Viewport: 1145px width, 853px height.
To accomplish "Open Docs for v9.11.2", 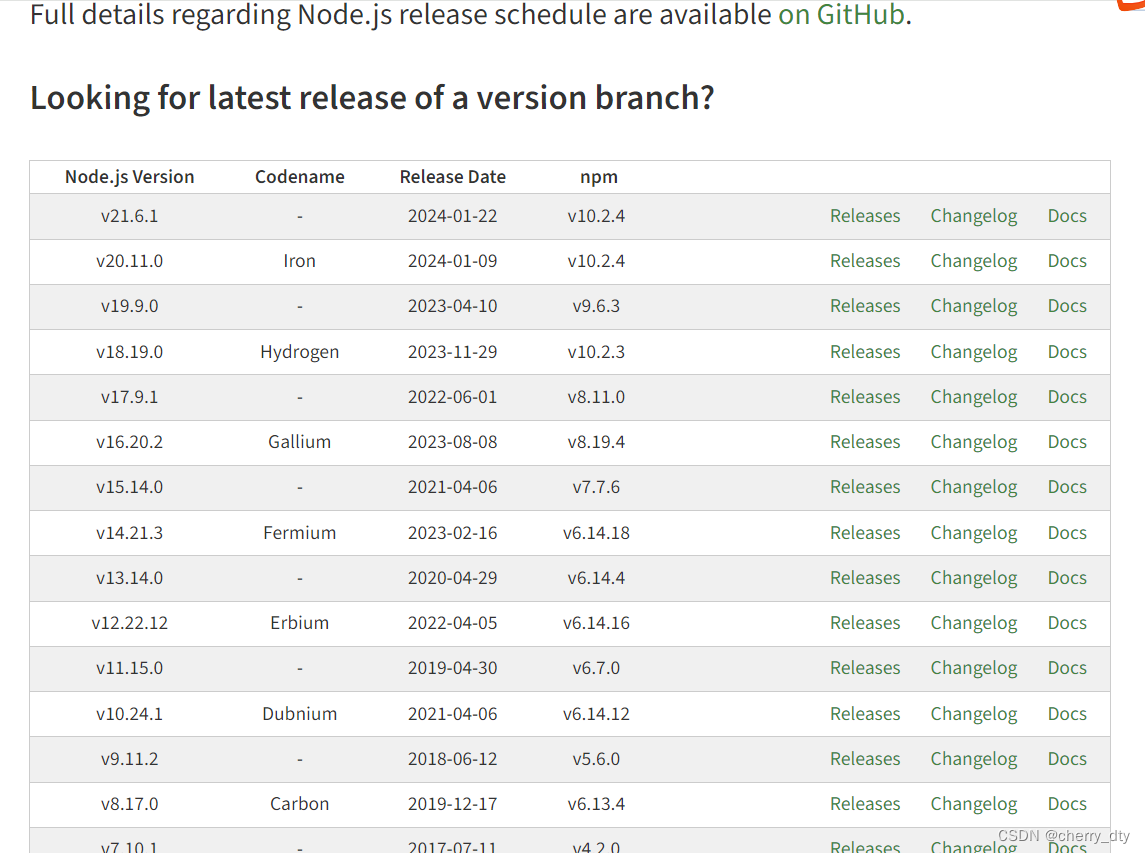I will coord(1067,760).
